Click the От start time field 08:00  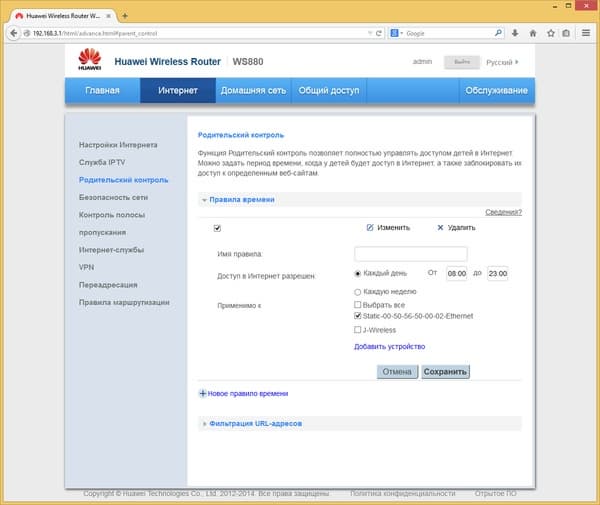(x=457, y=274)
